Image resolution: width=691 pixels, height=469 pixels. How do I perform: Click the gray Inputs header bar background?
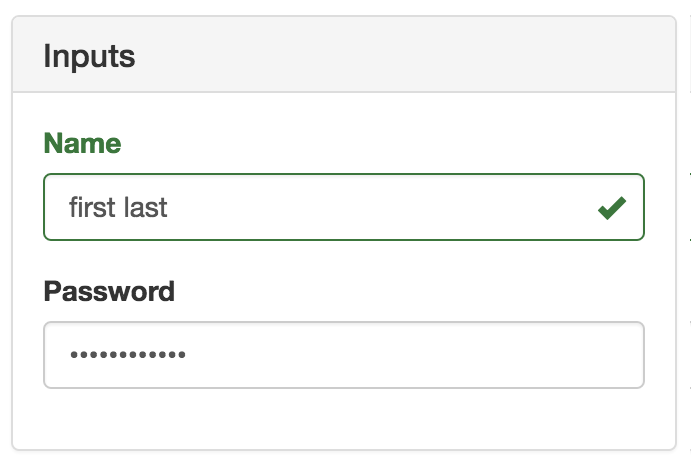tap(400, 56)
